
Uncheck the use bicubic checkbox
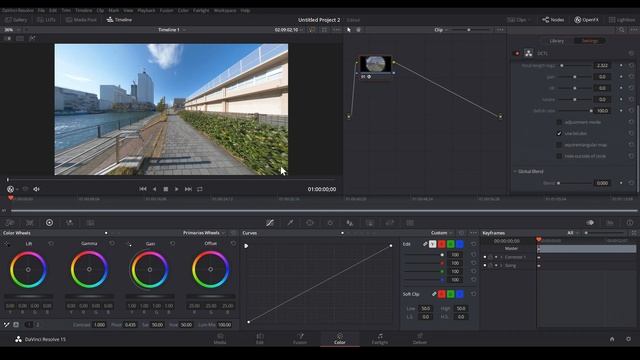[x=559, y=133]
